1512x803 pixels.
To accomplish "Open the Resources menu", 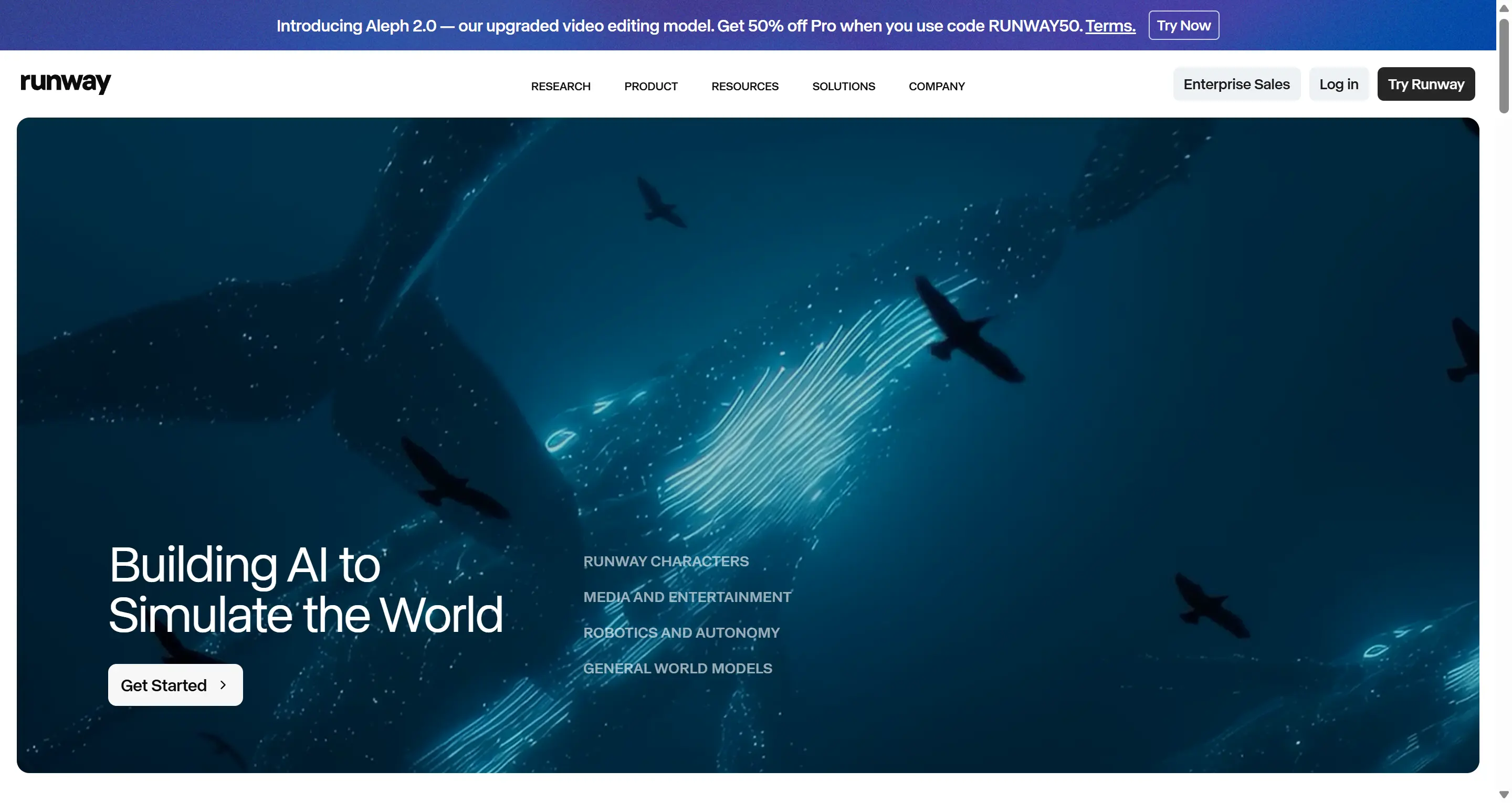I will [745, 86].
